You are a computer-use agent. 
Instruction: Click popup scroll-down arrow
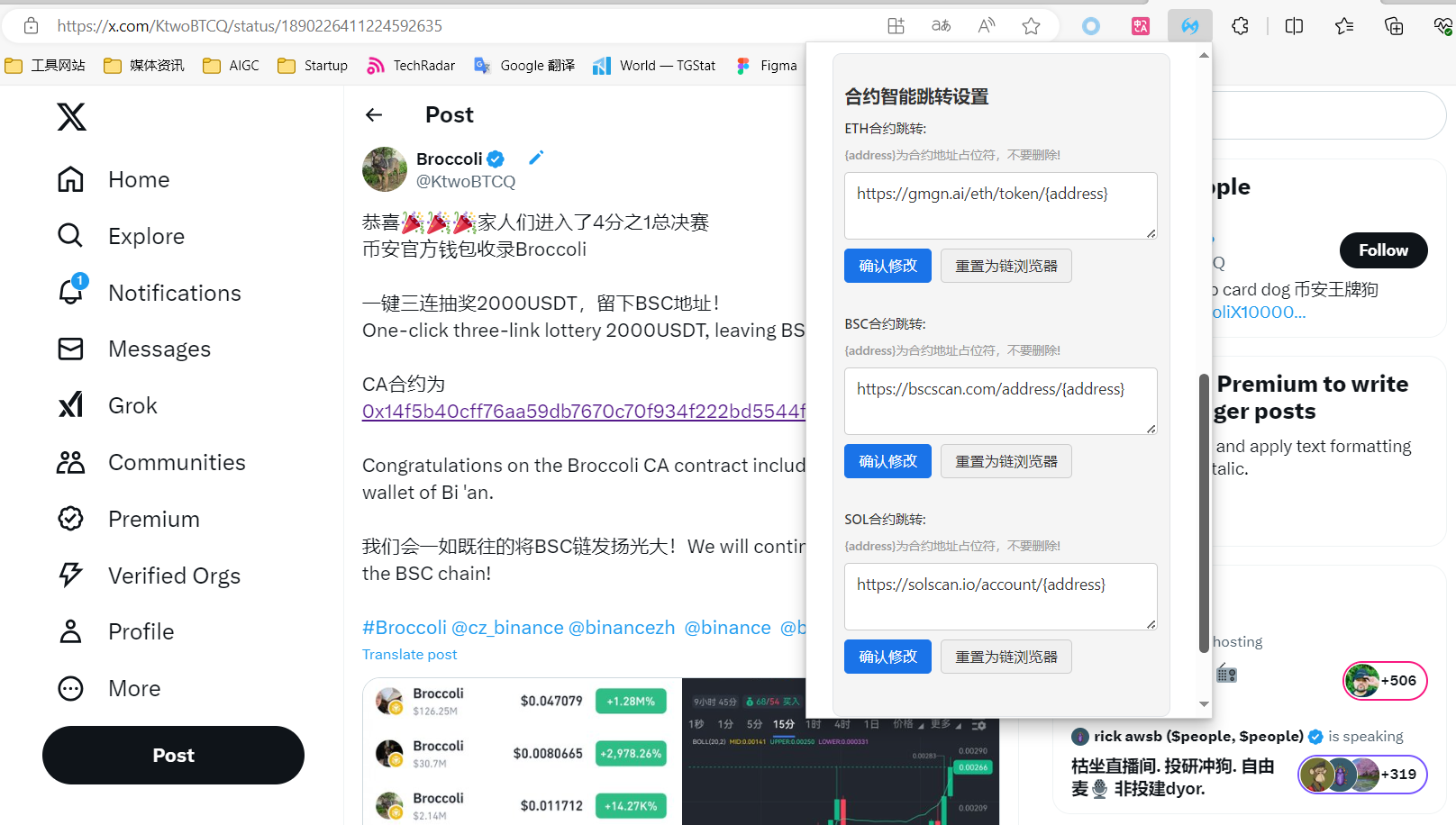coord(1204,704)
